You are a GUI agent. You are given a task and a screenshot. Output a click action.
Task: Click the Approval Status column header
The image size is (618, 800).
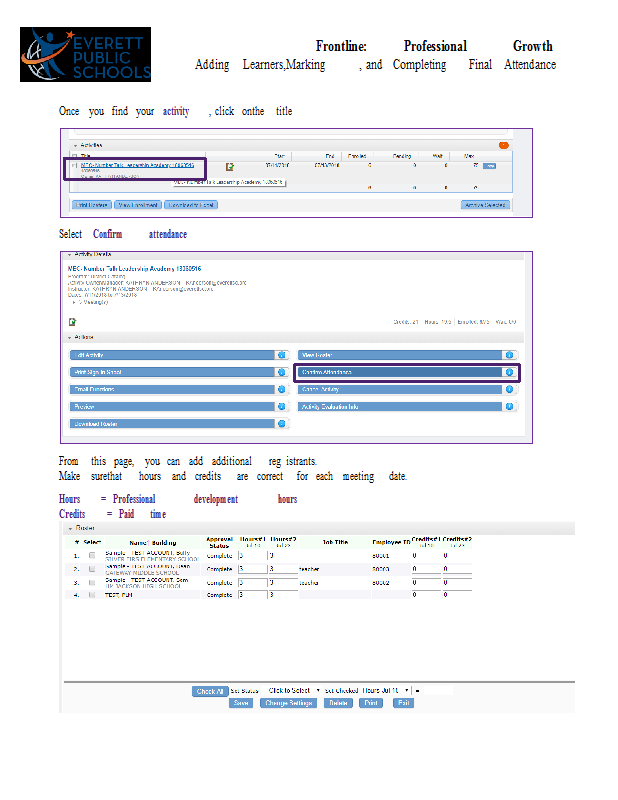pyautogui.click(x=219, y=542)
